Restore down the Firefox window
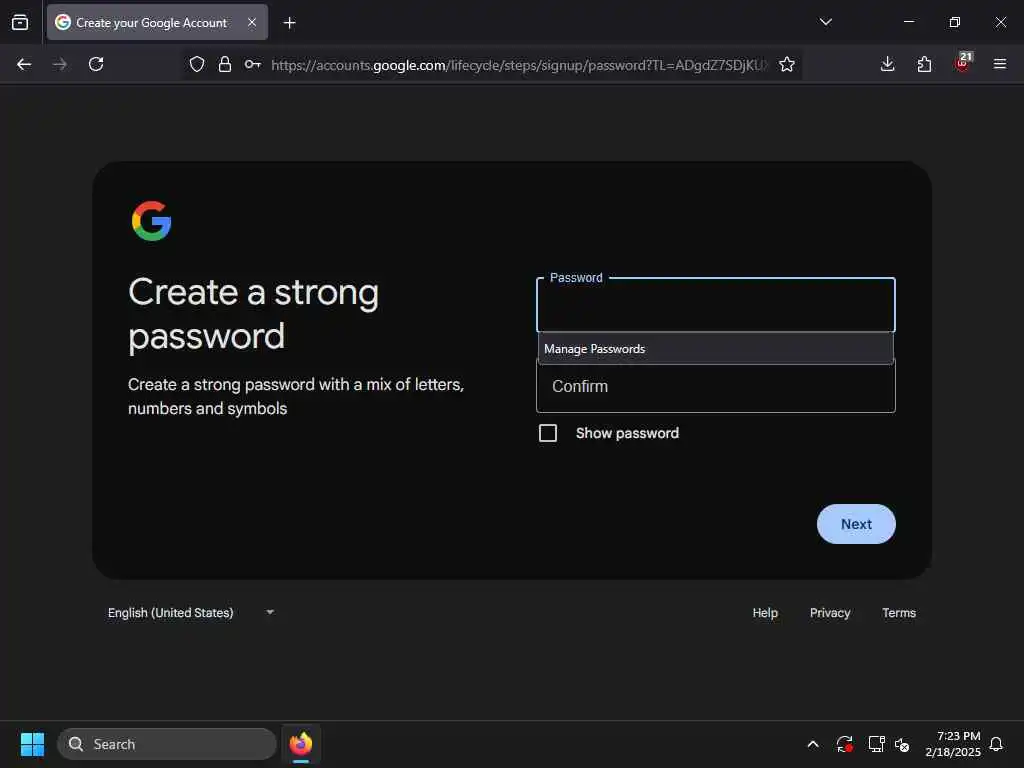Image resolution: width=1024 pixels, height=768 pixels. (x=955, y=22)
